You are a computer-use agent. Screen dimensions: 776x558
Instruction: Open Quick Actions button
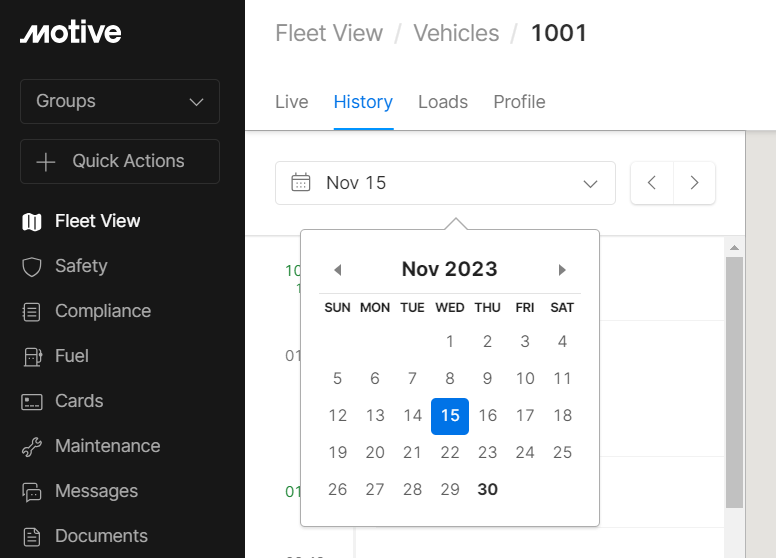120,161
